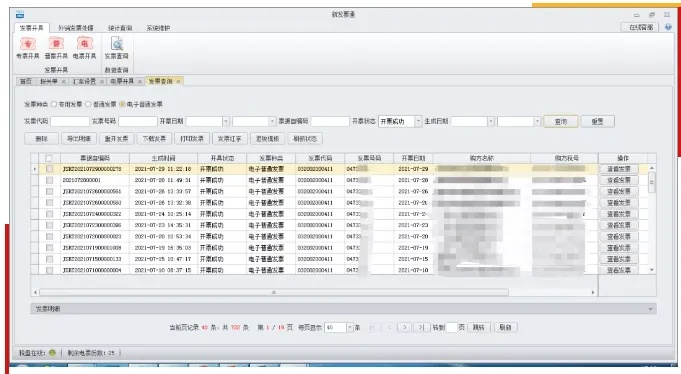Go to next page arrow
Image resolution: width=681 pixels, height=374 pixels.
pos(404,328)
